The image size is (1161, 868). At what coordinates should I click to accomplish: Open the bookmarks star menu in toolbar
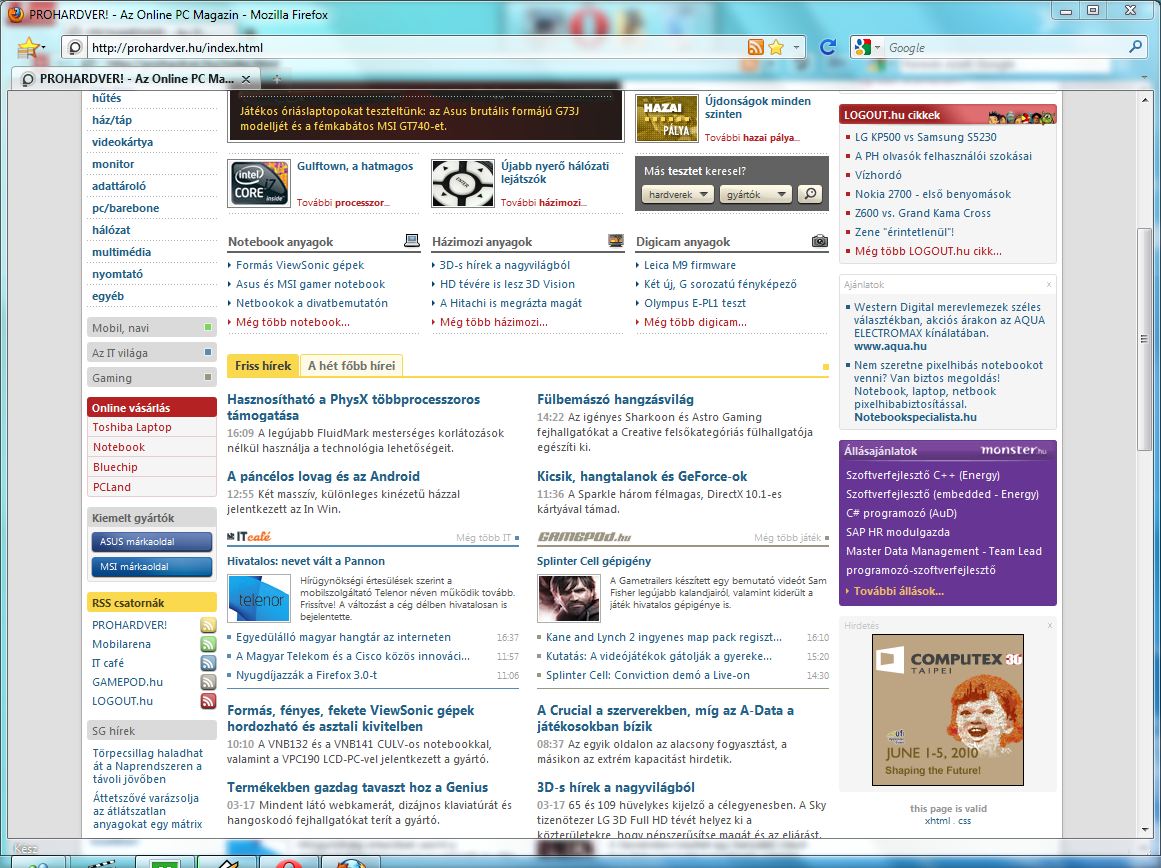(30, 48)
